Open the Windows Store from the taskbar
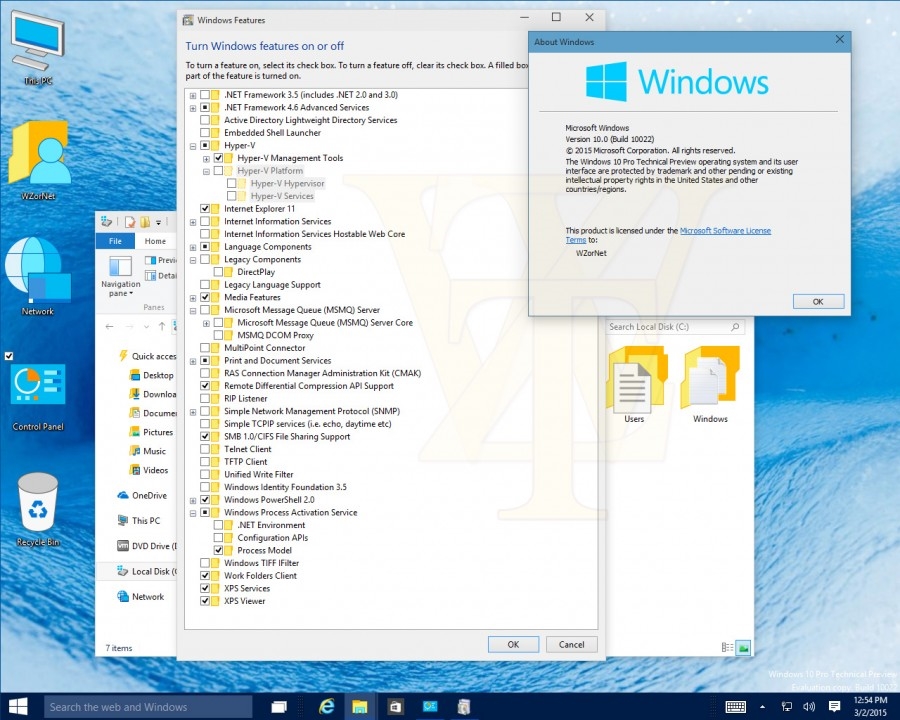The width and height of the screenshot is (900, 720). [395, 706]
